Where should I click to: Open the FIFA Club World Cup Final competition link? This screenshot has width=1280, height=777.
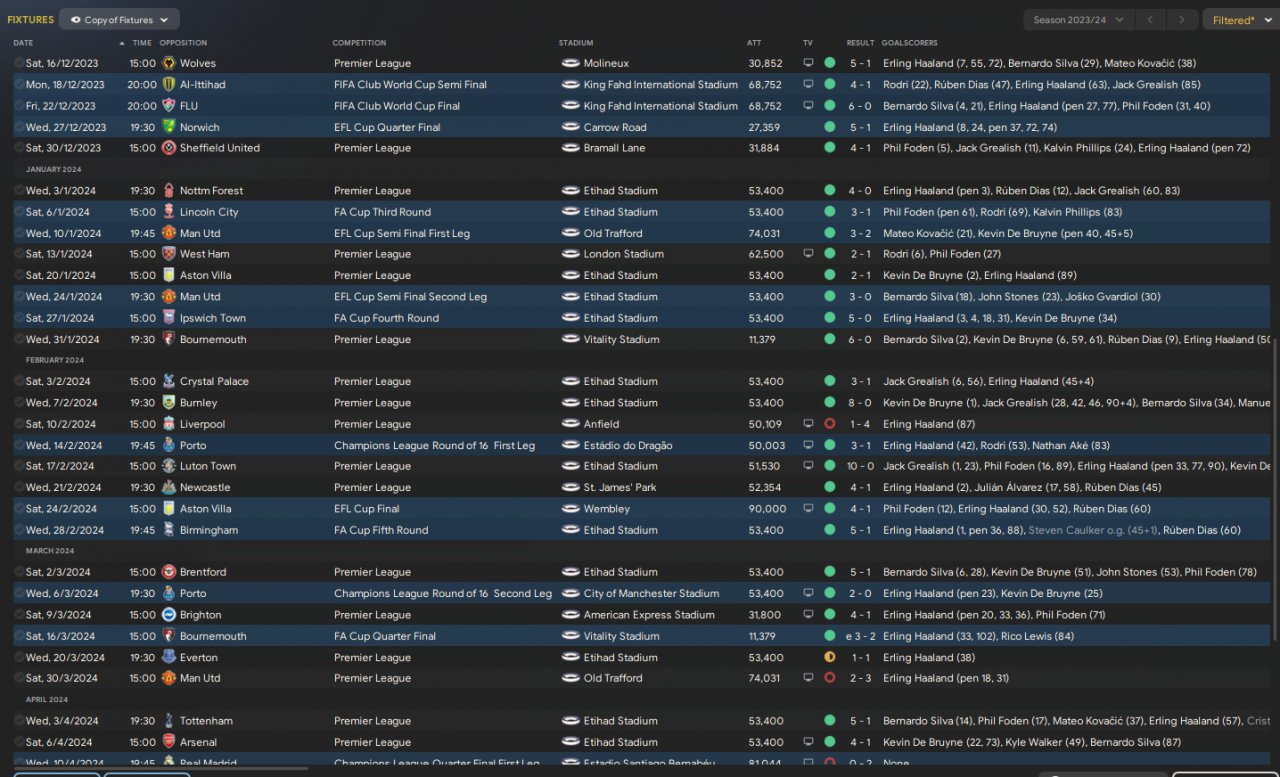pos(397,106)
